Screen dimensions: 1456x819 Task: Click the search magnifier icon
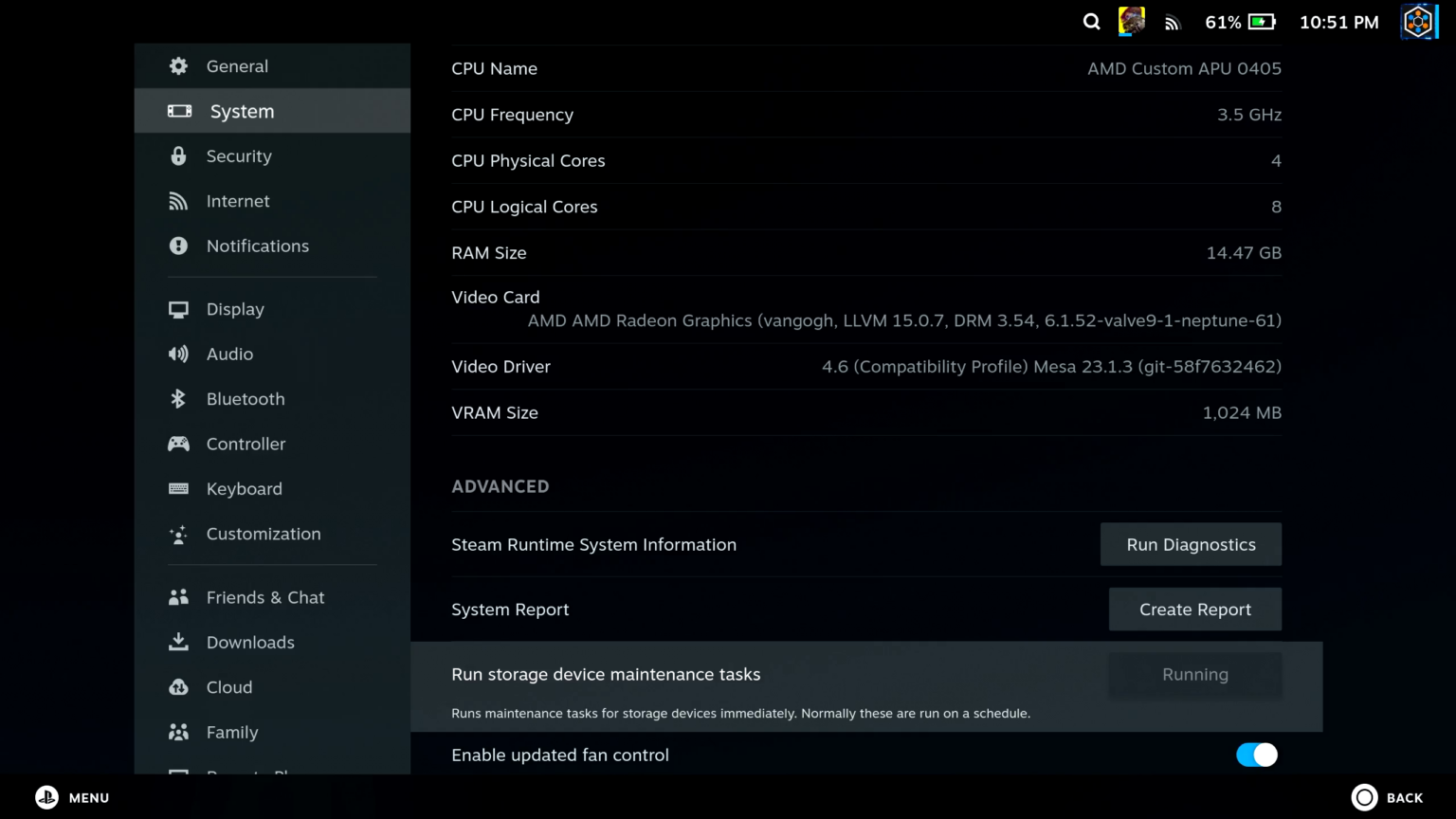click(1092, 22)
